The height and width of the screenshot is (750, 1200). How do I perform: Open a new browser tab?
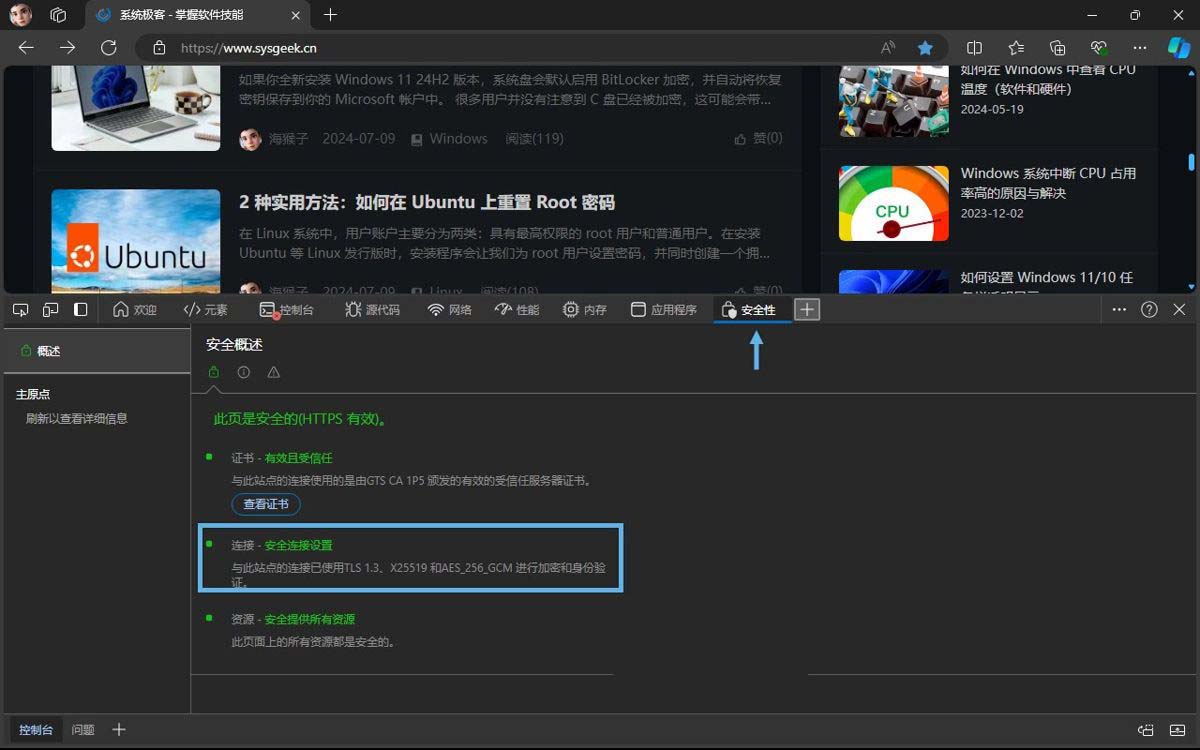(330, 15)
